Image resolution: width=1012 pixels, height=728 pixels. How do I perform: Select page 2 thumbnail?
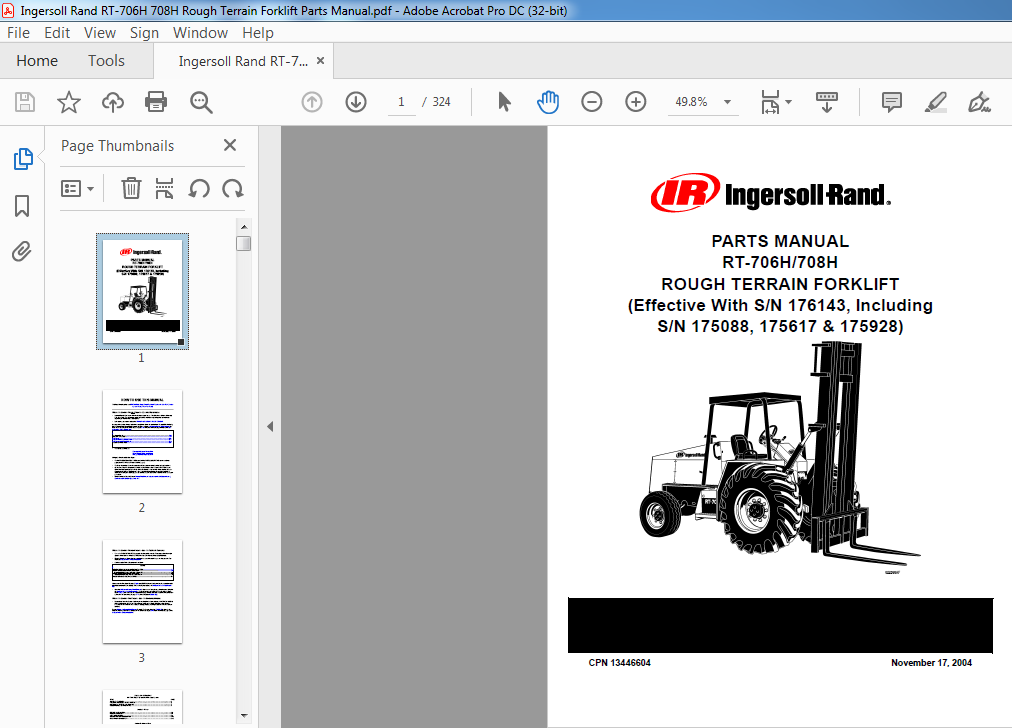pos(142,441)
